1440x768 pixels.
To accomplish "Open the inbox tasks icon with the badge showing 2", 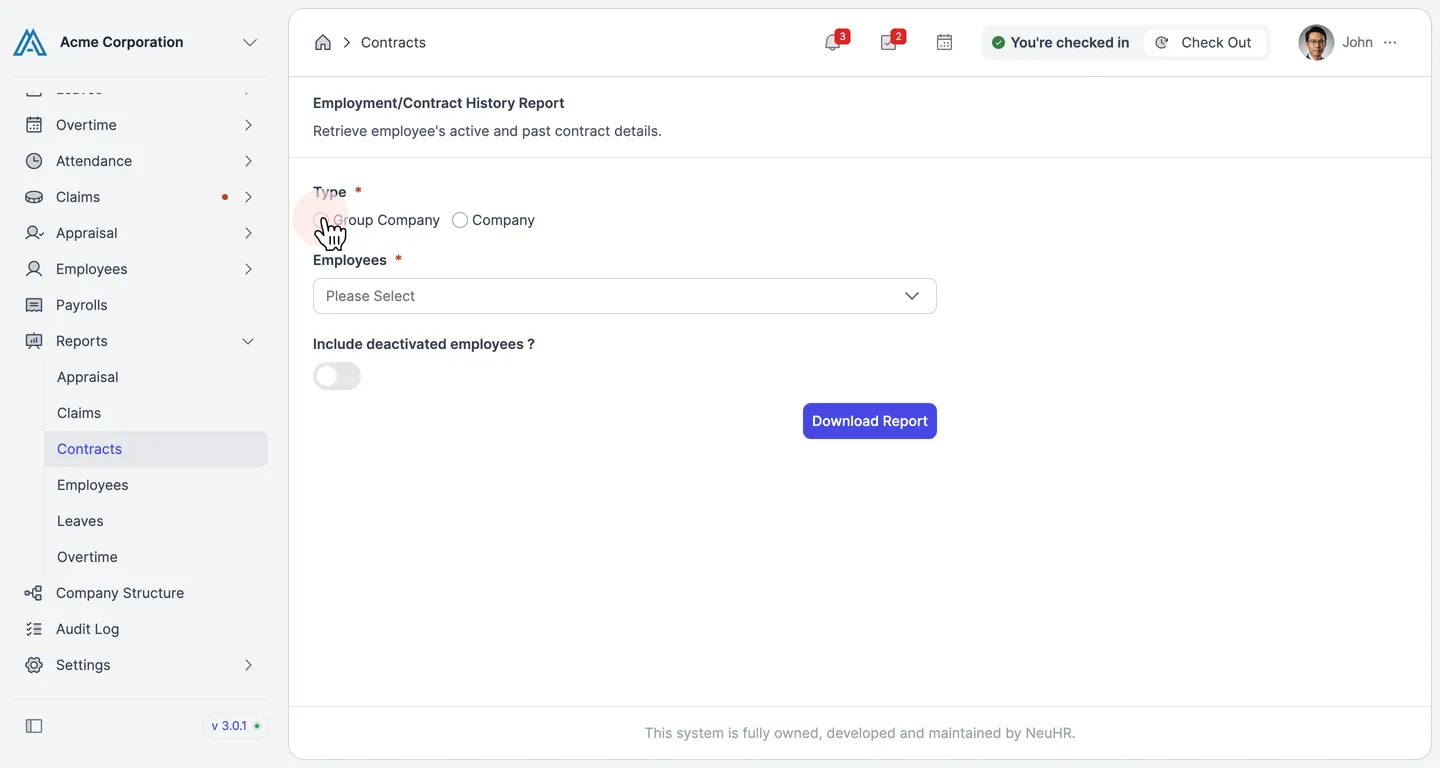I will pos(888,42).
